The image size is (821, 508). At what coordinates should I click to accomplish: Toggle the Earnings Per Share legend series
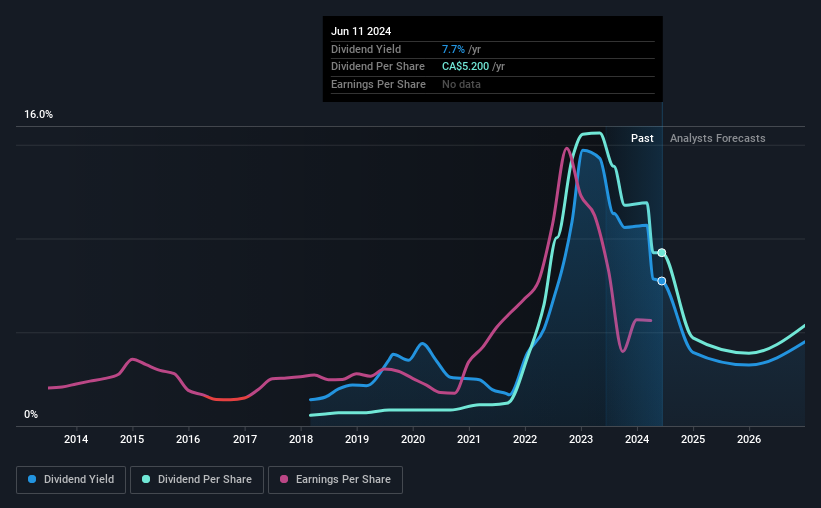click(x=335, y=480)
